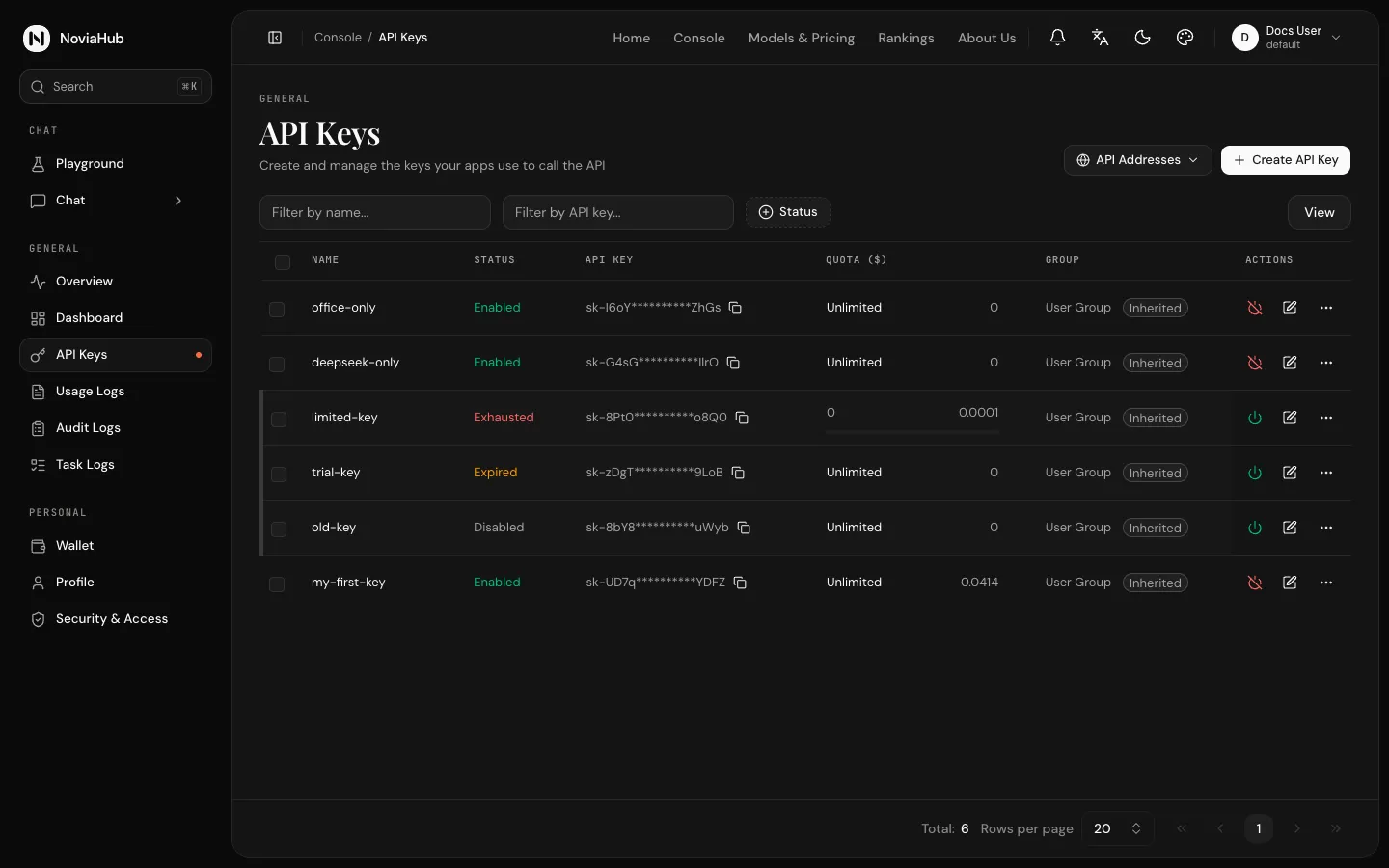Disable the my-first-key key
Viewport: 1389px width, 868px height.
[x=1255, y=583]
